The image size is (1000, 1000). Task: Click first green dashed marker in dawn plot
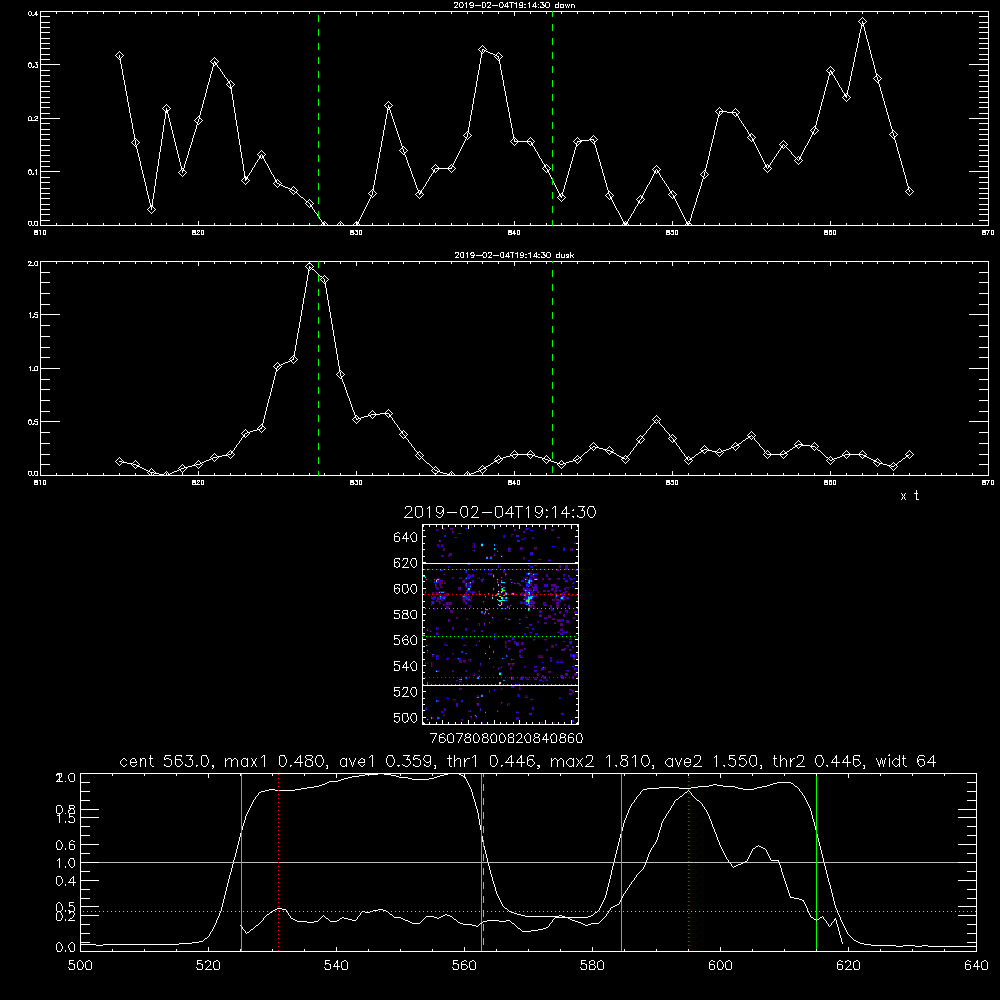318,118
